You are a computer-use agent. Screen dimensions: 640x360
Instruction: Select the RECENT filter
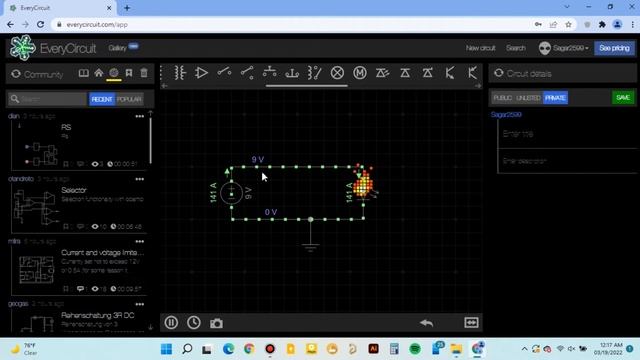(x=102, y=99)
